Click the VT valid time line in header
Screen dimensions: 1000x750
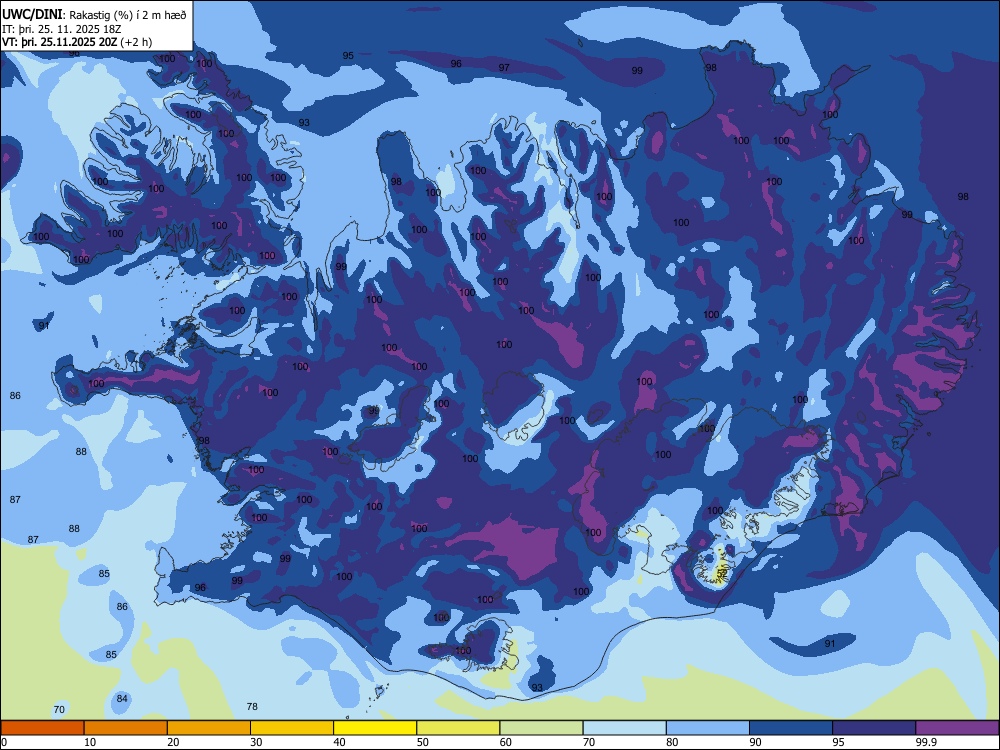click(77, 42)
